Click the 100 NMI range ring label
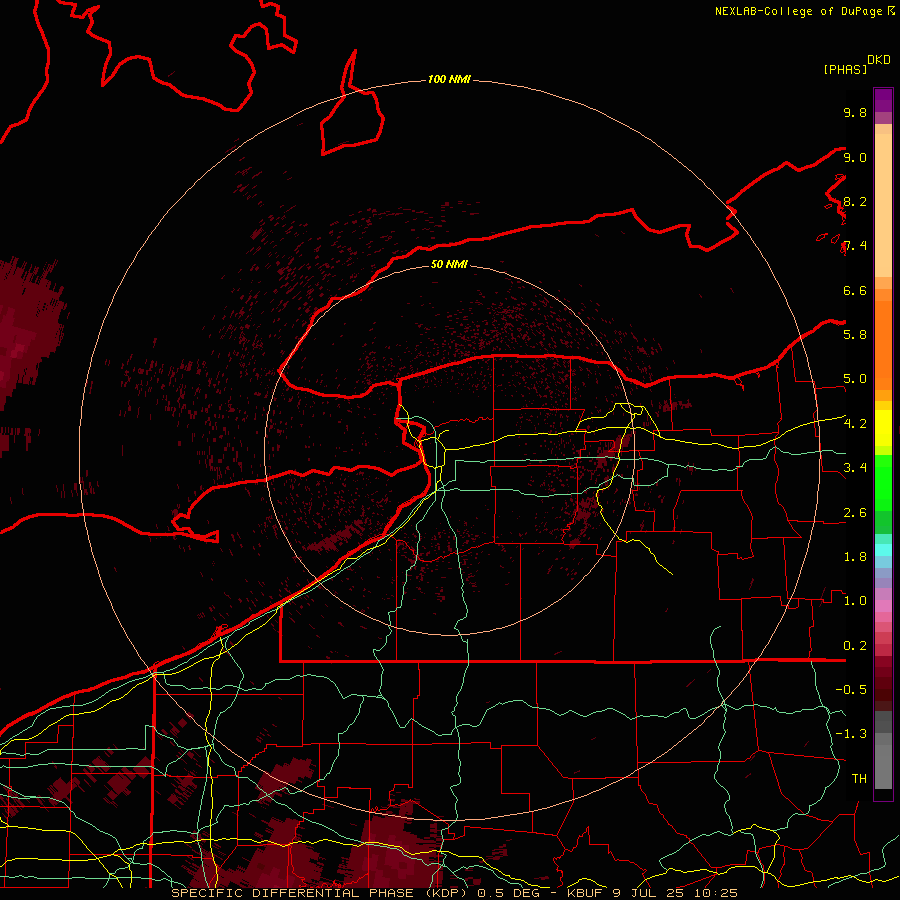This screenshot has height=900, width=900. coord(449,79)
